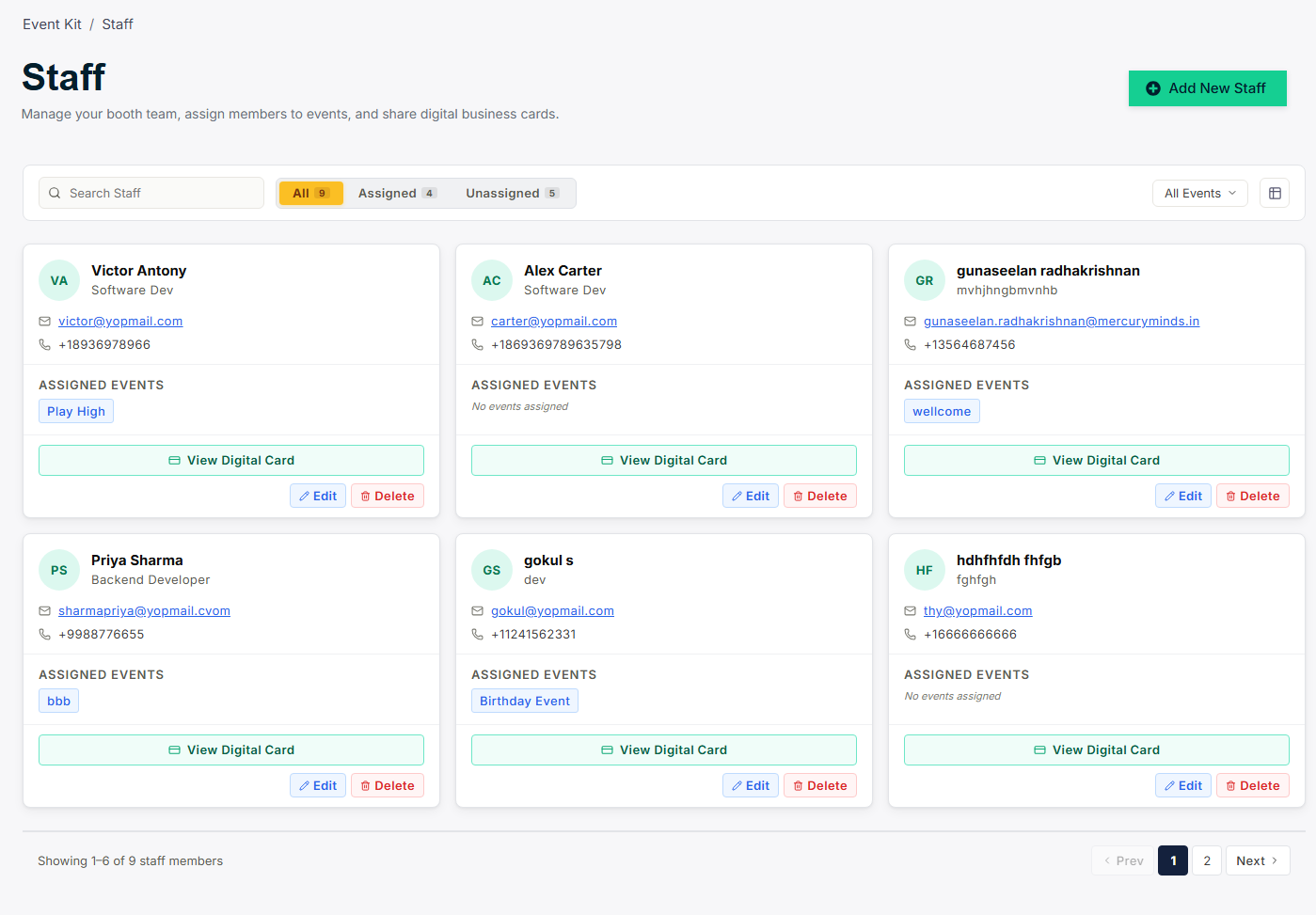
Task: Click the GR avatar for gunaseelan
Action: click(925, 280)
